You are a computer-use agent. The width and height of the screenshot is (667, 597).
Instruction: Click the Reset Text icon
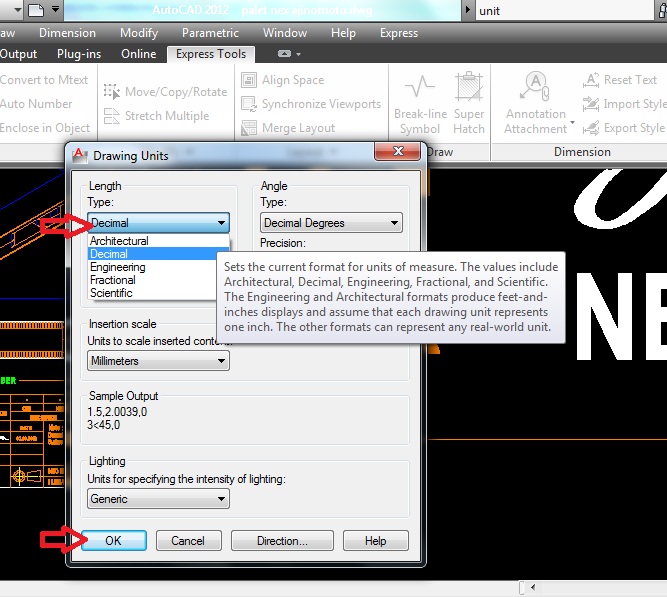tap(591, 80)
